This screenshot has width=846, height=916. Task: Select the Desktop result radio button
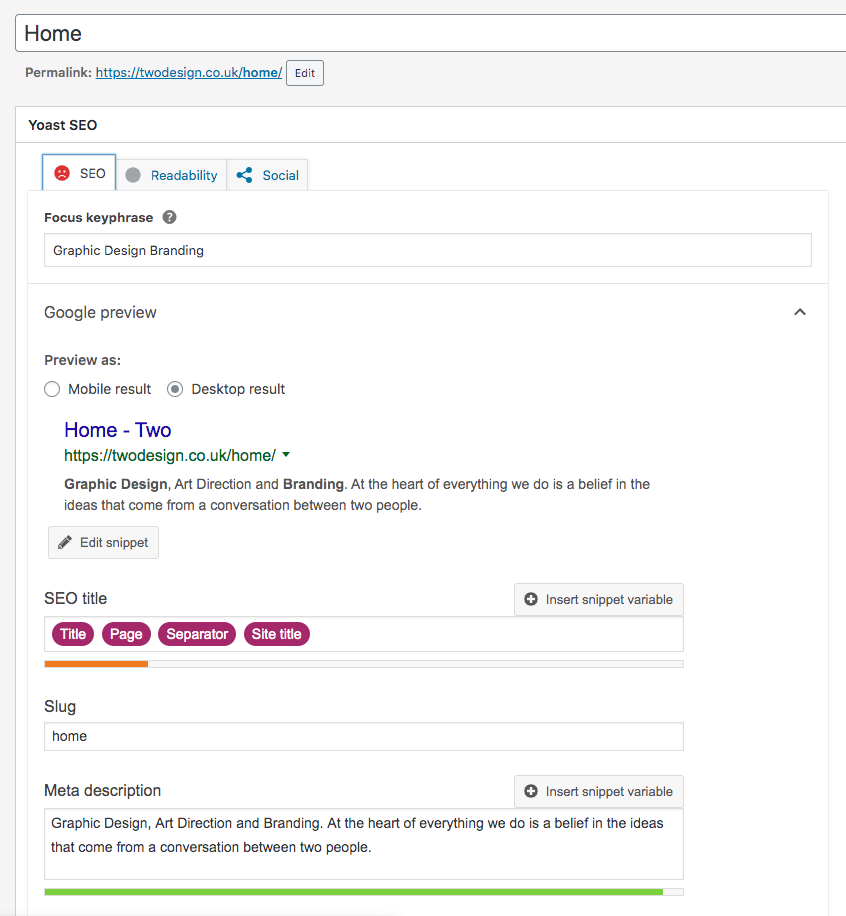point(175,389)
